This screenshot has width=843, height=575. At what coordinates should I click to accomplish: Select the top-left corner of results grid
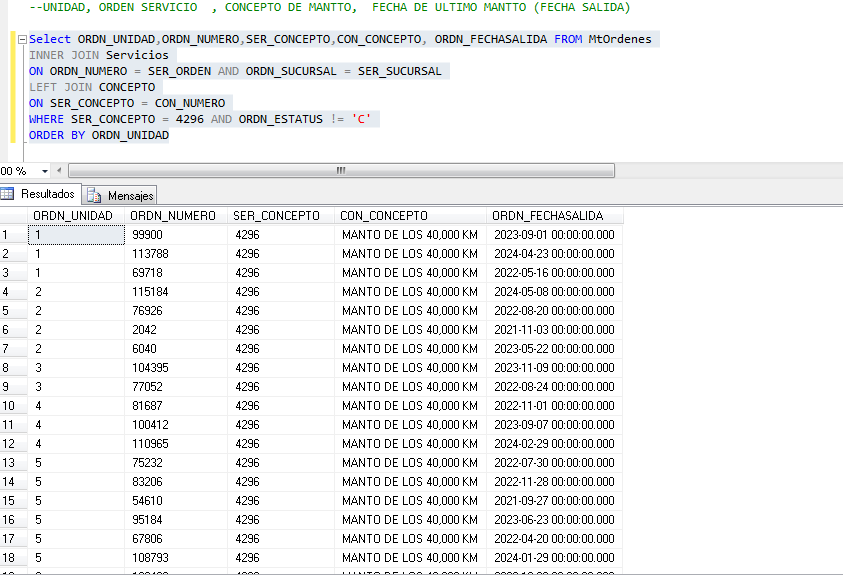point(13,216)
